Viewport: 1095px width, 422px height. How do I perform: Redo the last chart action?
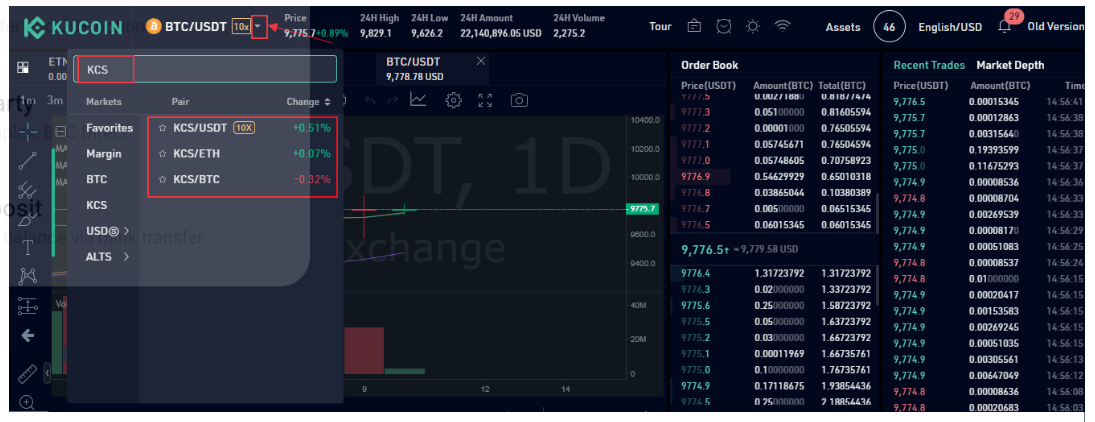pyautogui.click(x=390, y=101)
